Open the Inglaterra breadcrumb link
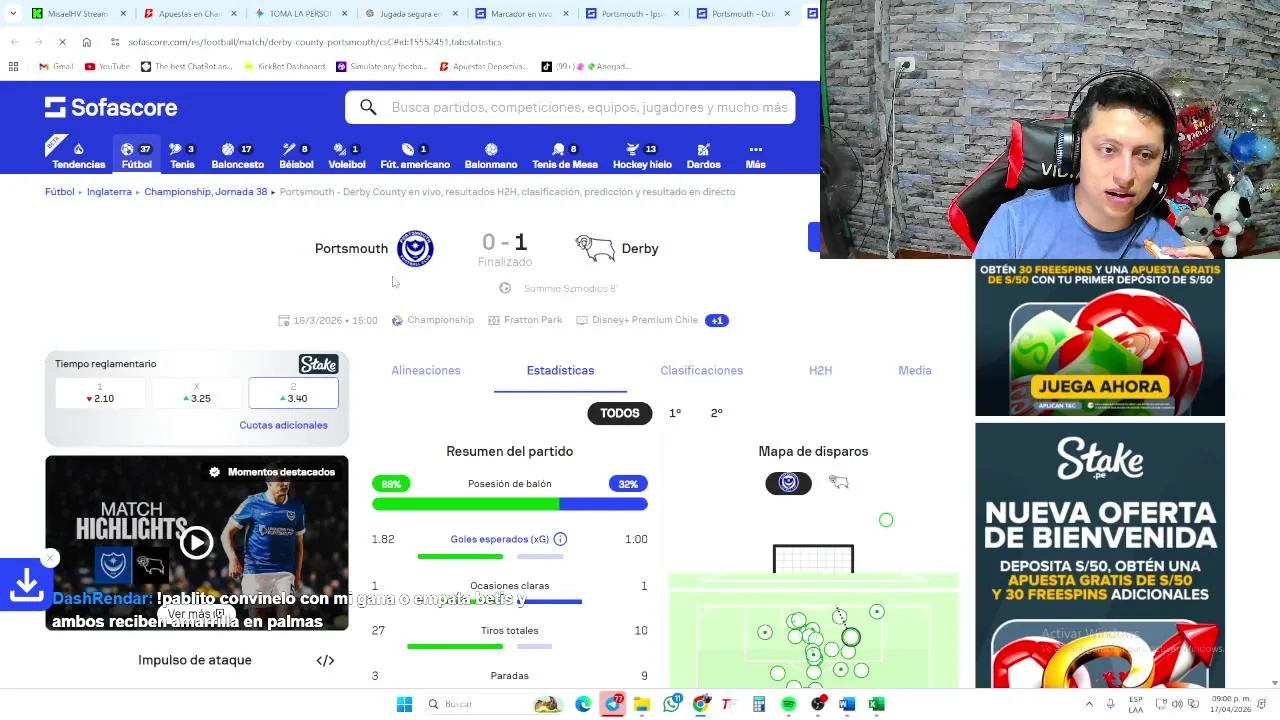Viewport: 1280px width, 720px height. tap(109, 191)
